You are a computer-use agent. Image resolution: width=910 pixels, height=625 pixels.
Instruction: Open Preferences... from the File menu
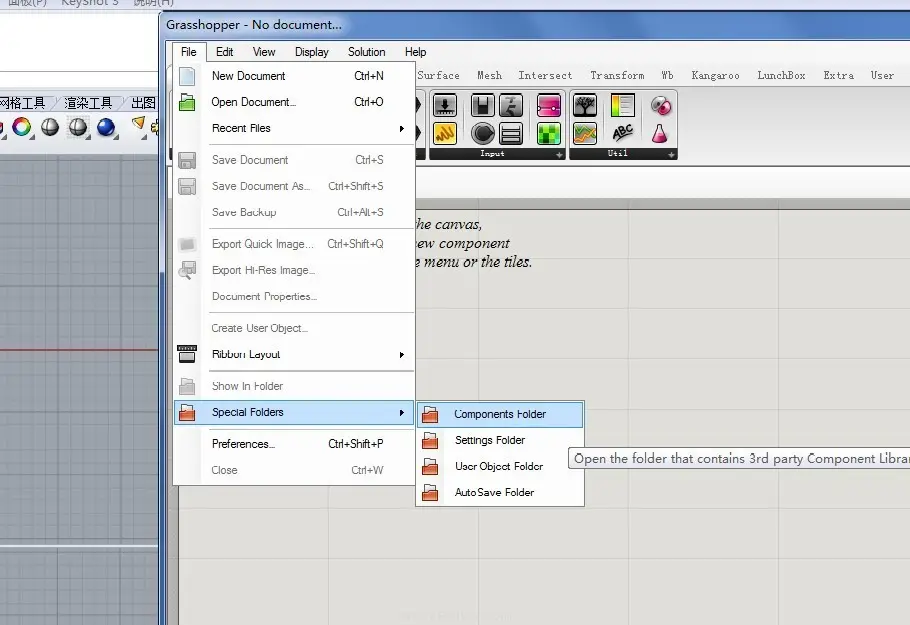294,444
